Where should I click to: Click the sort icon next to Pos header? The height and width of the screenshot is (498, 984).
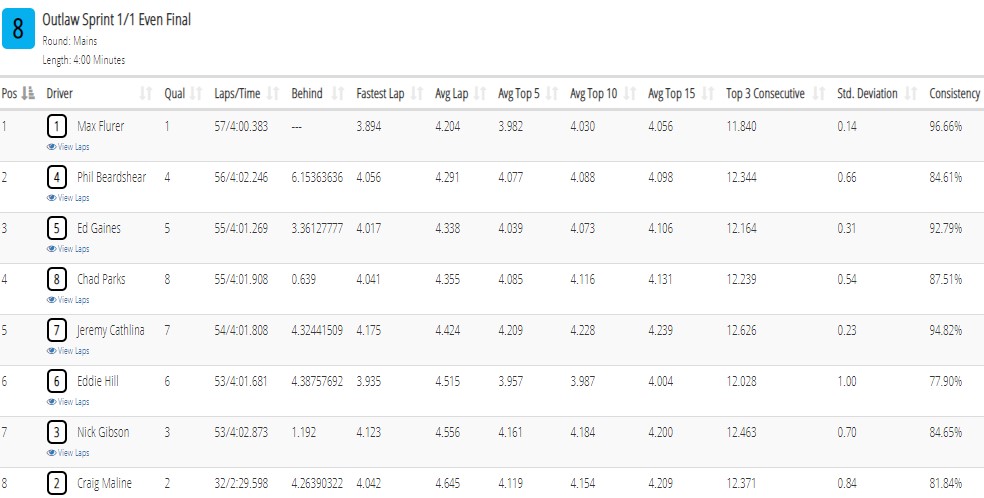coord(28,93)
